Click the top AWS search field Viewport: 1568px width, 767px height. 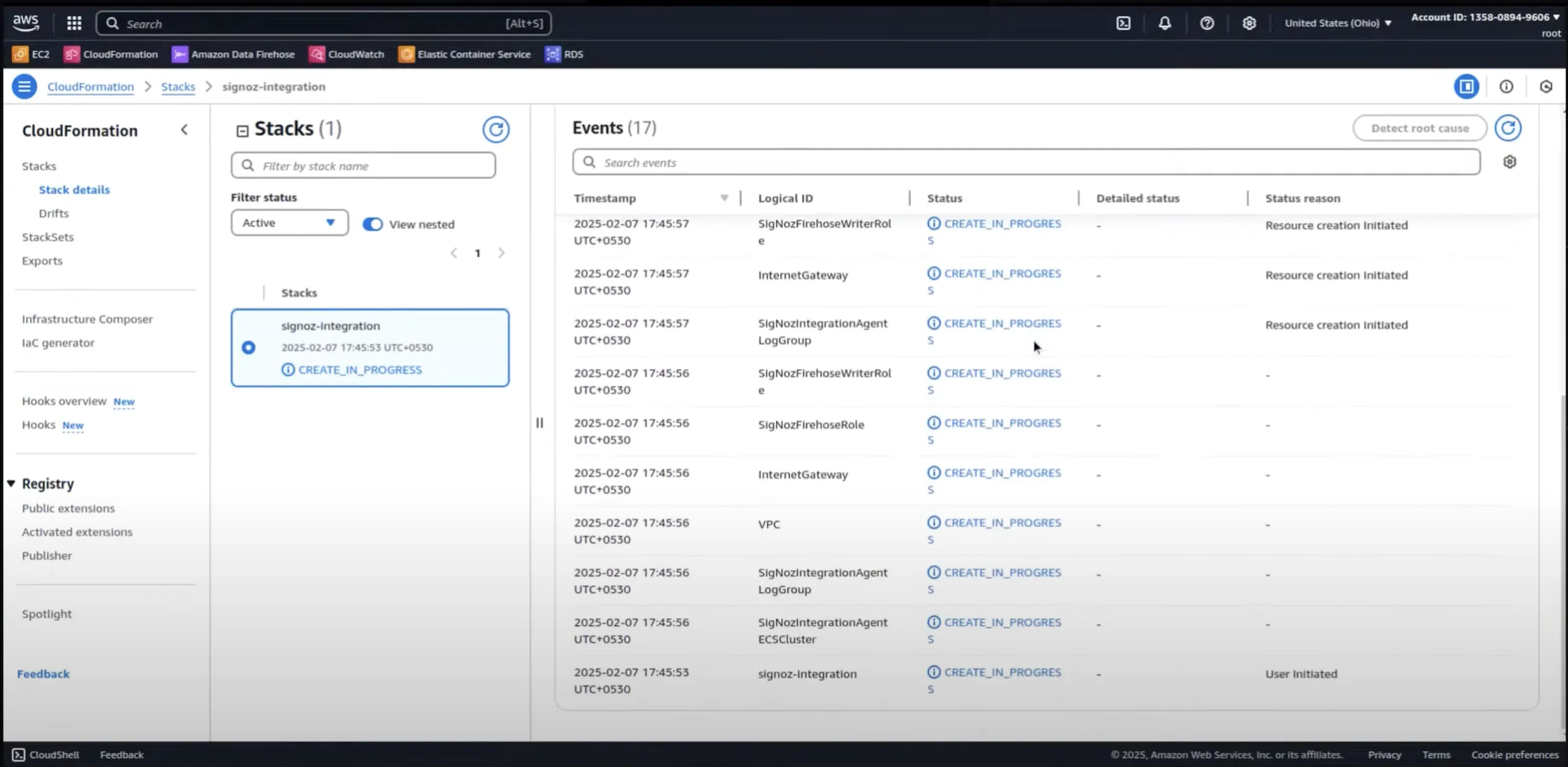click(324, 23)
